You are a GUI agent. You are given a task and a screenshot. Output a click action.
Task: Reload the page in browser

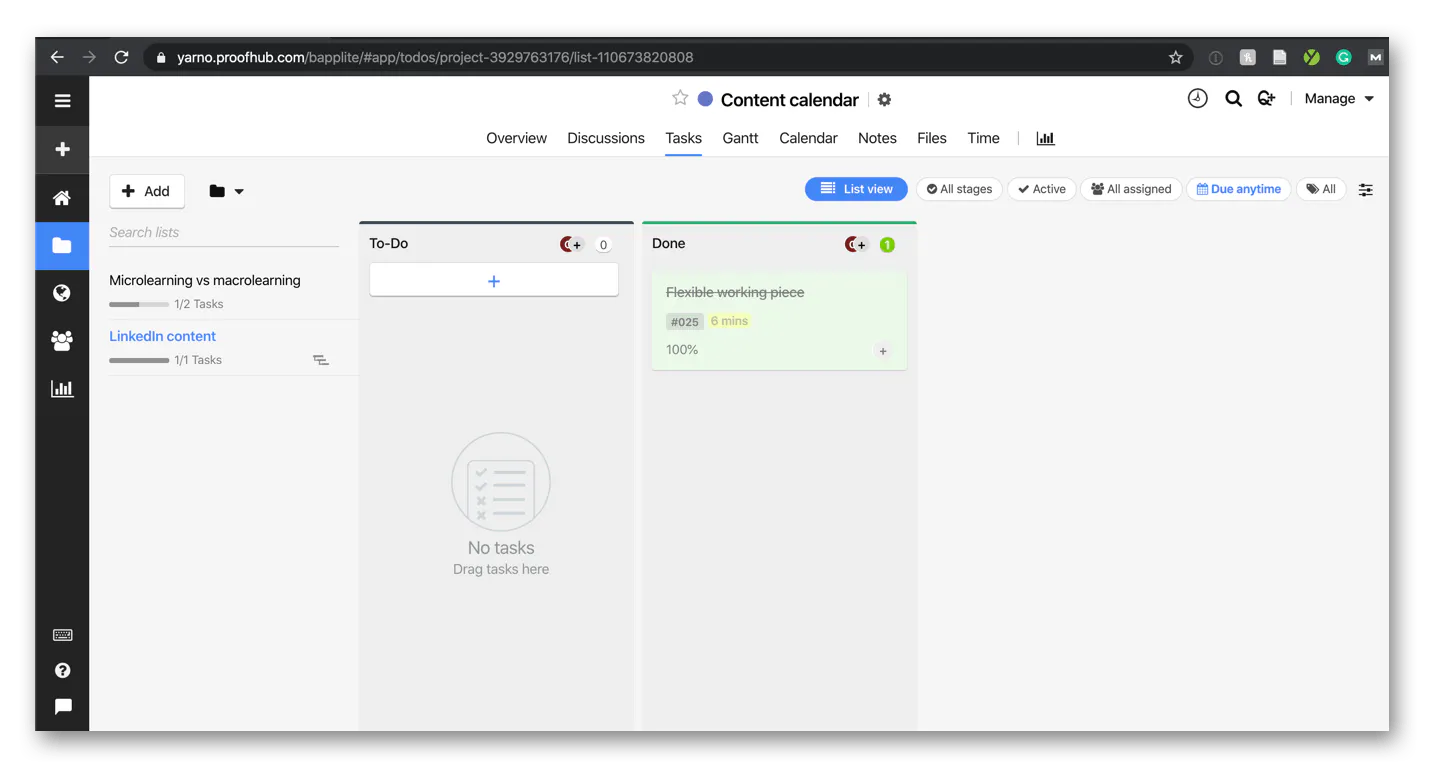(121, 57)
